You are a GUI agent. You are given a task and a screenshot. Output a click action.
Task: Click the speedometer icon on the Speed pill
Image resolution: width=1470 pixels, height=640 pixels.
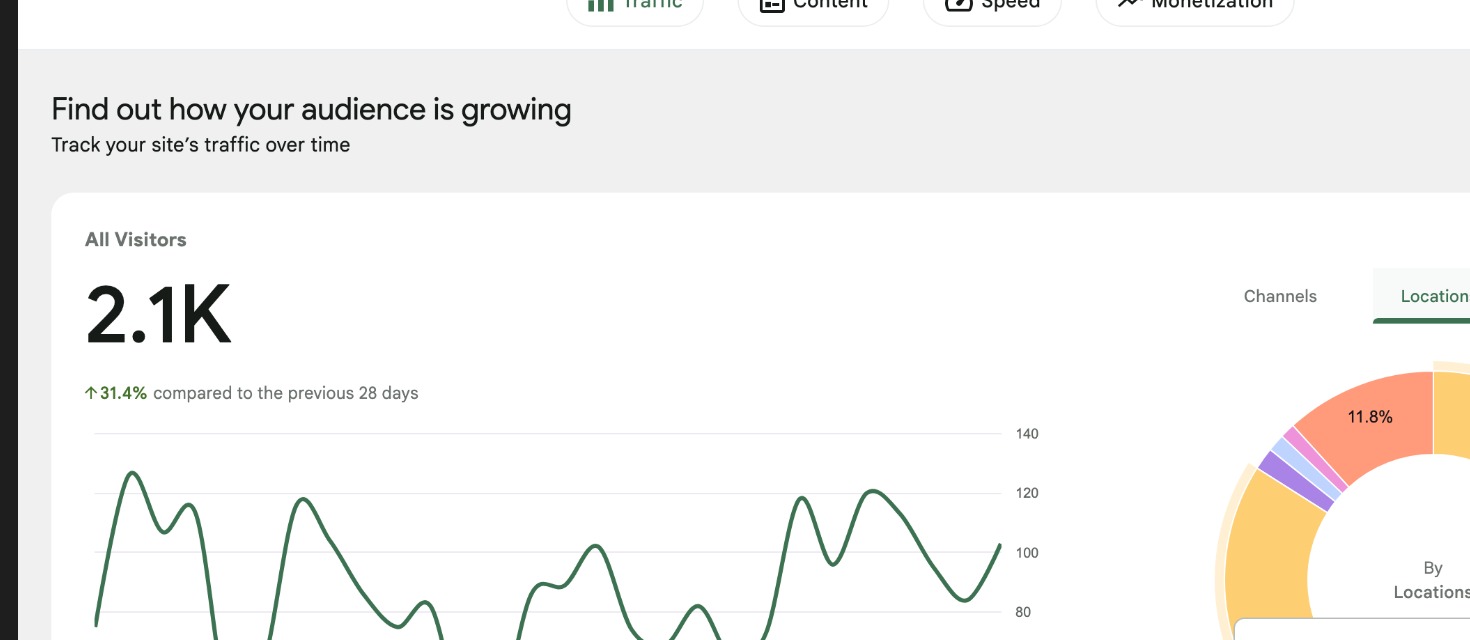coord(958,4)
